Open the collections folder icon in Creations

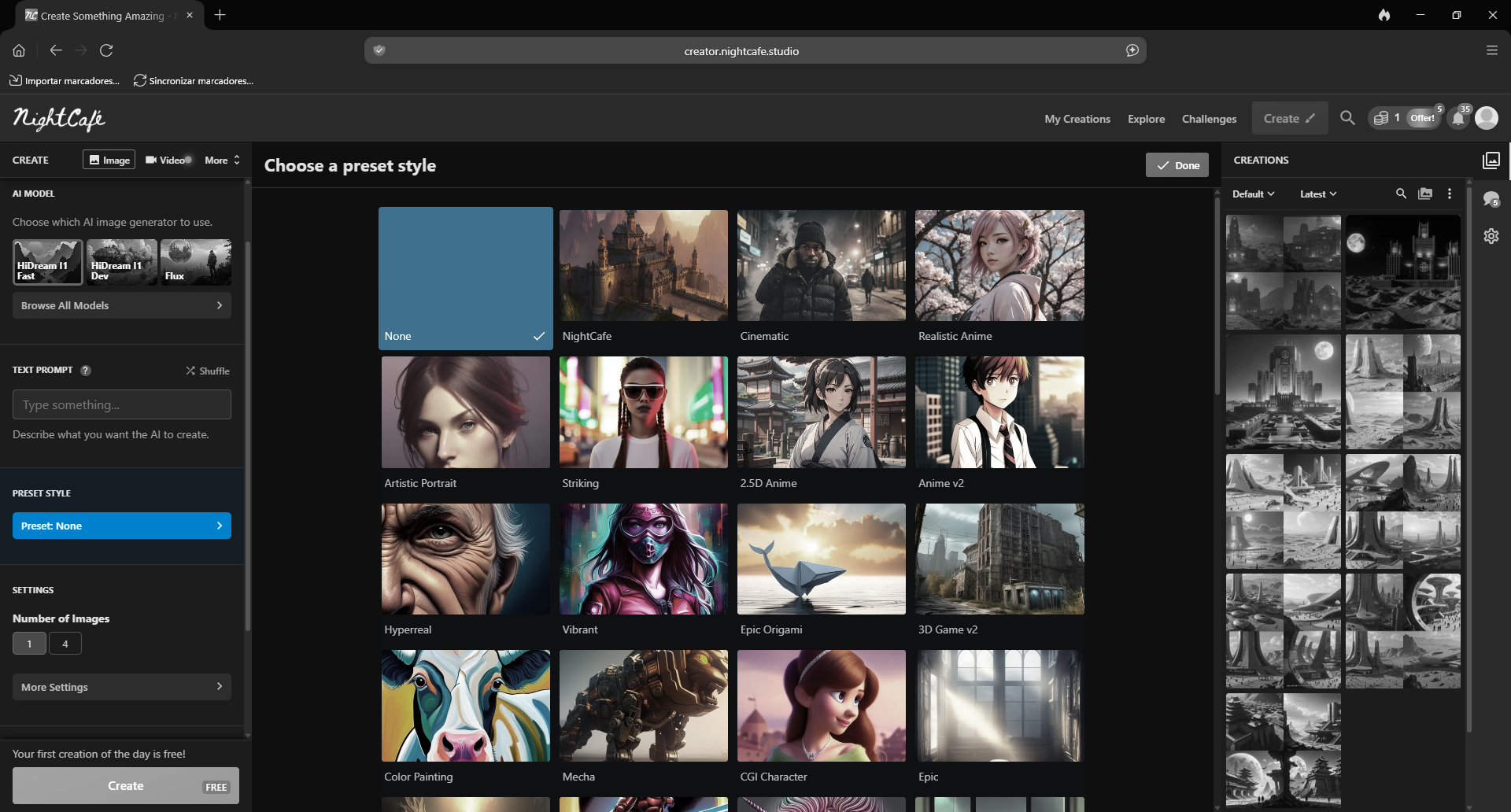(x=1425, y=193)
